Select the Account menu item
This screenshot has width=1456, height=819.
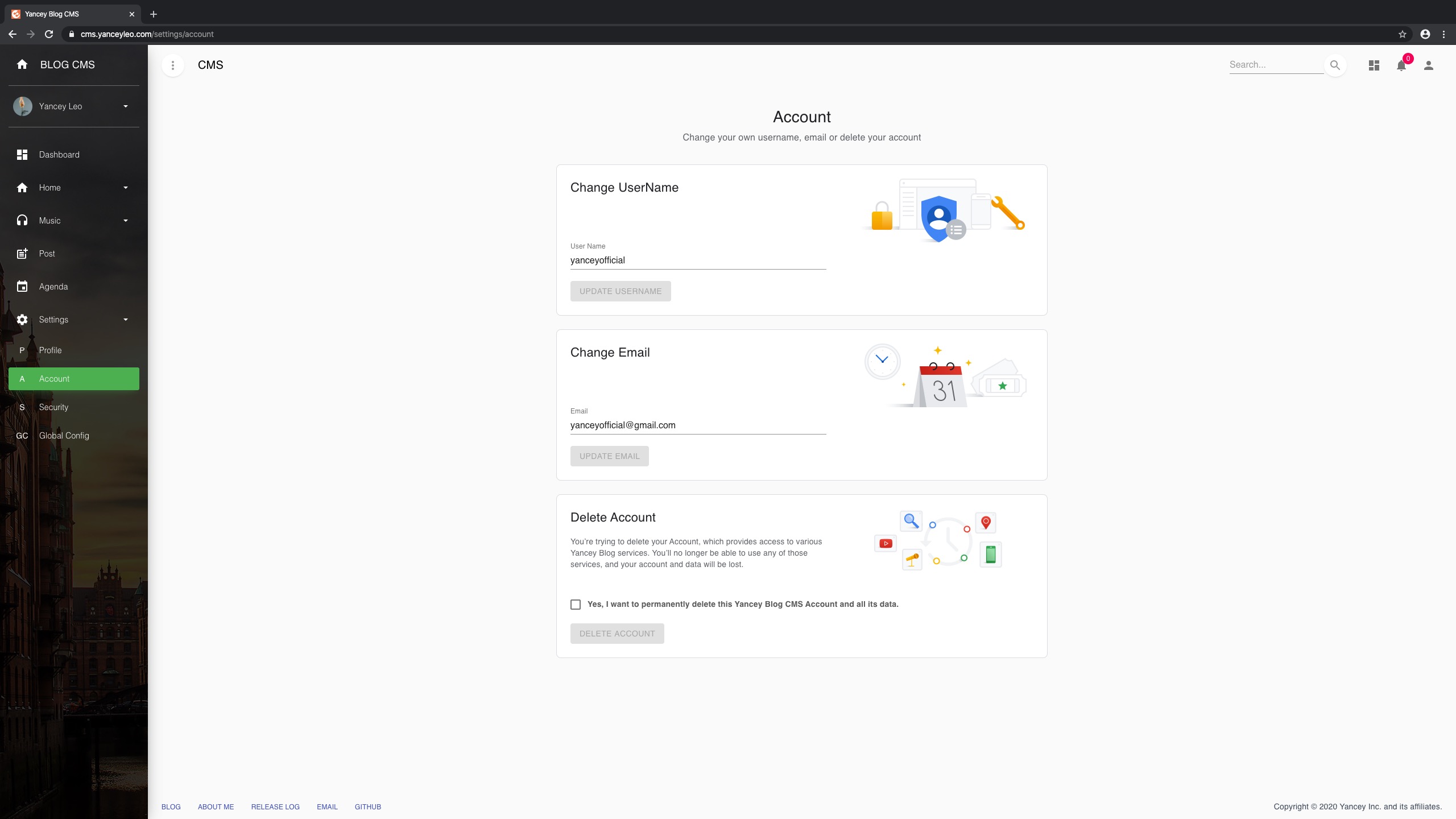point(74,379)
